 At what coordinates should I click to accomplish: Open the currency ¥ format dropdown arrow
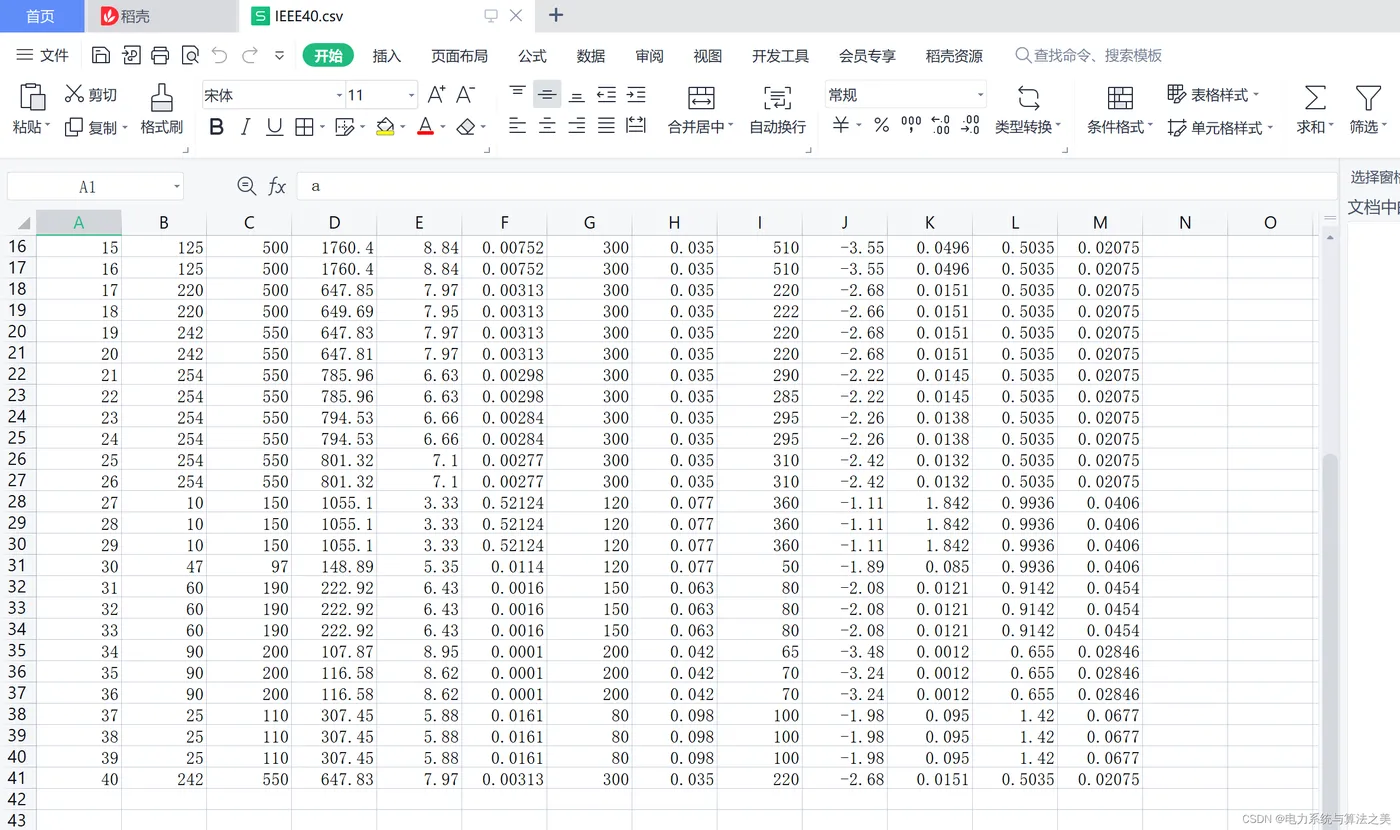(859, 126)
